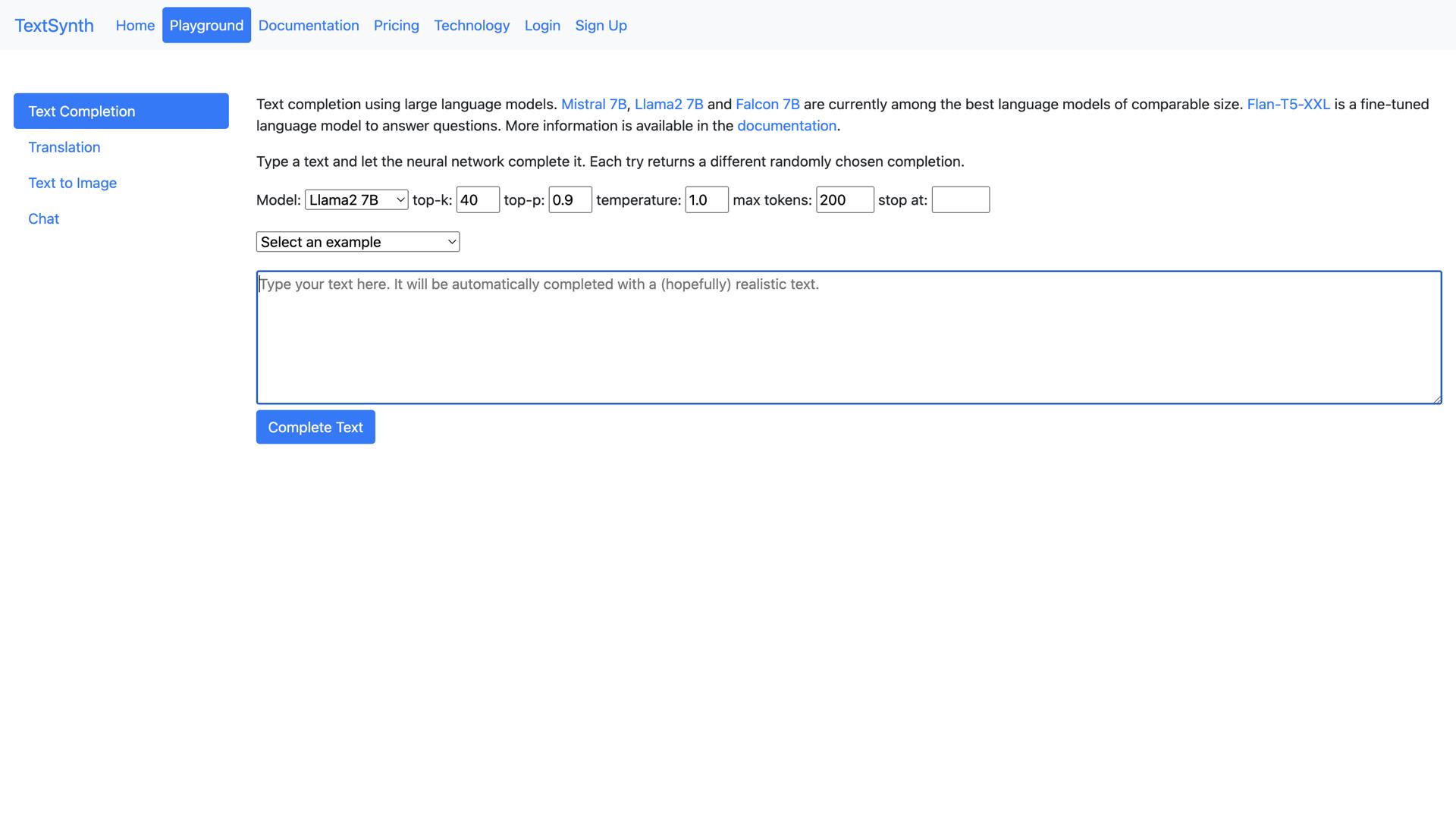Click the Login link in navbar
1456x819 pixels.
click(x=542, y=26)
